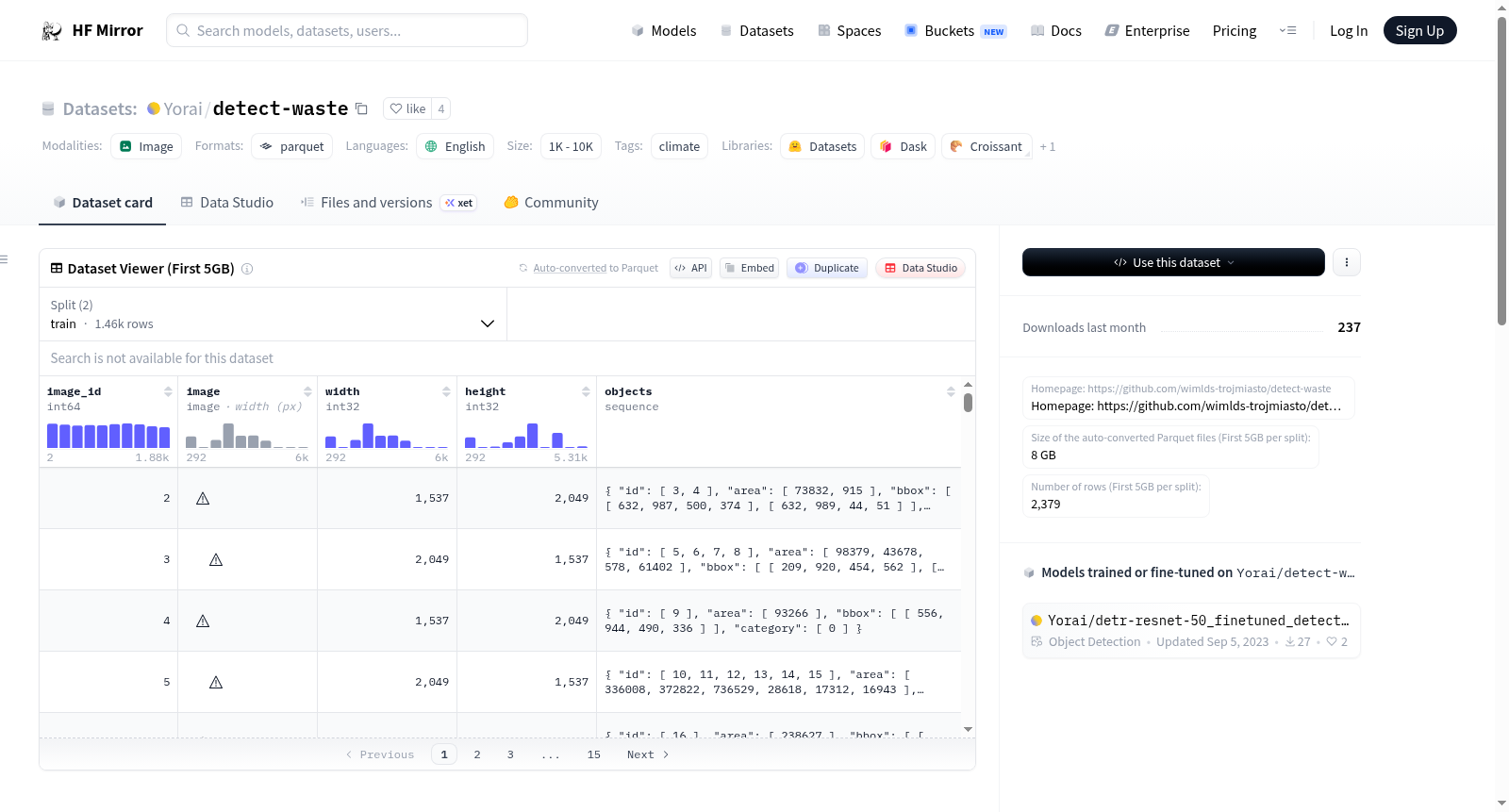The image size is (1509, 812).
Task: Switch to the Data Studio tab
Action: click(x=227, y=203)
